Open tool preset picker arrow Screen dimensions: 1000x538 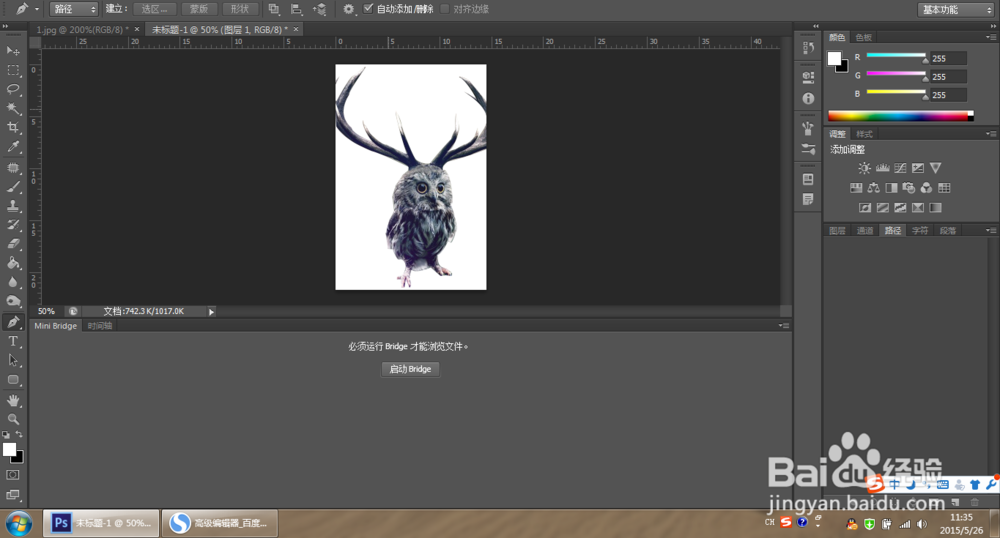click(37, 10)
